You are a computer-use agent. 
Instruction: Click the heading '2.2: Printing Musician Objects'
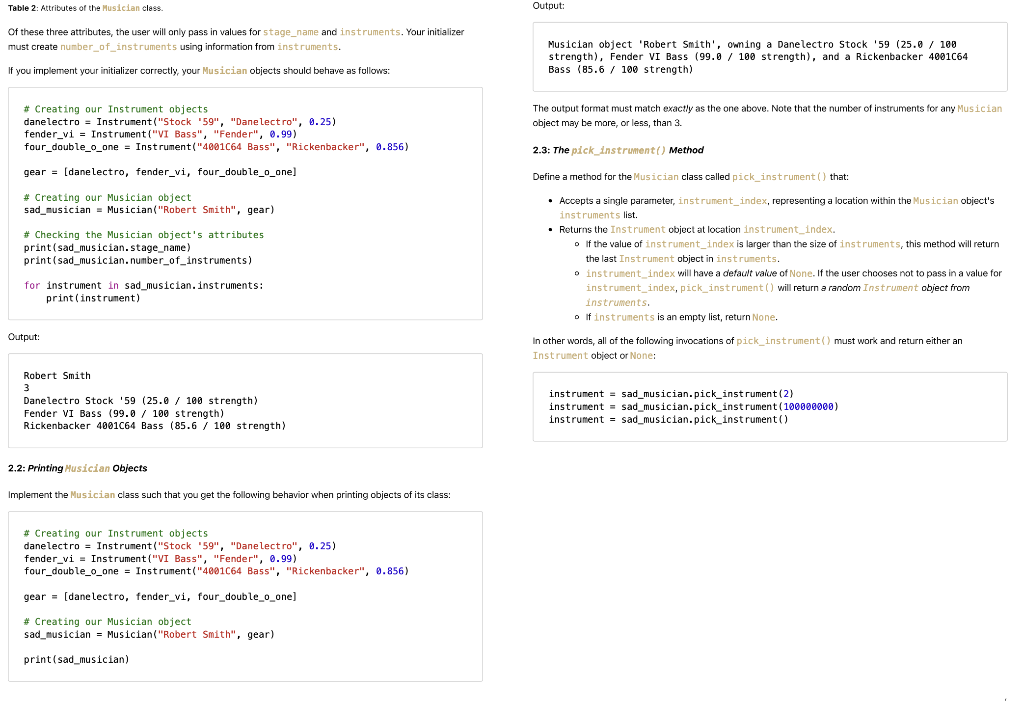point(78,468)
